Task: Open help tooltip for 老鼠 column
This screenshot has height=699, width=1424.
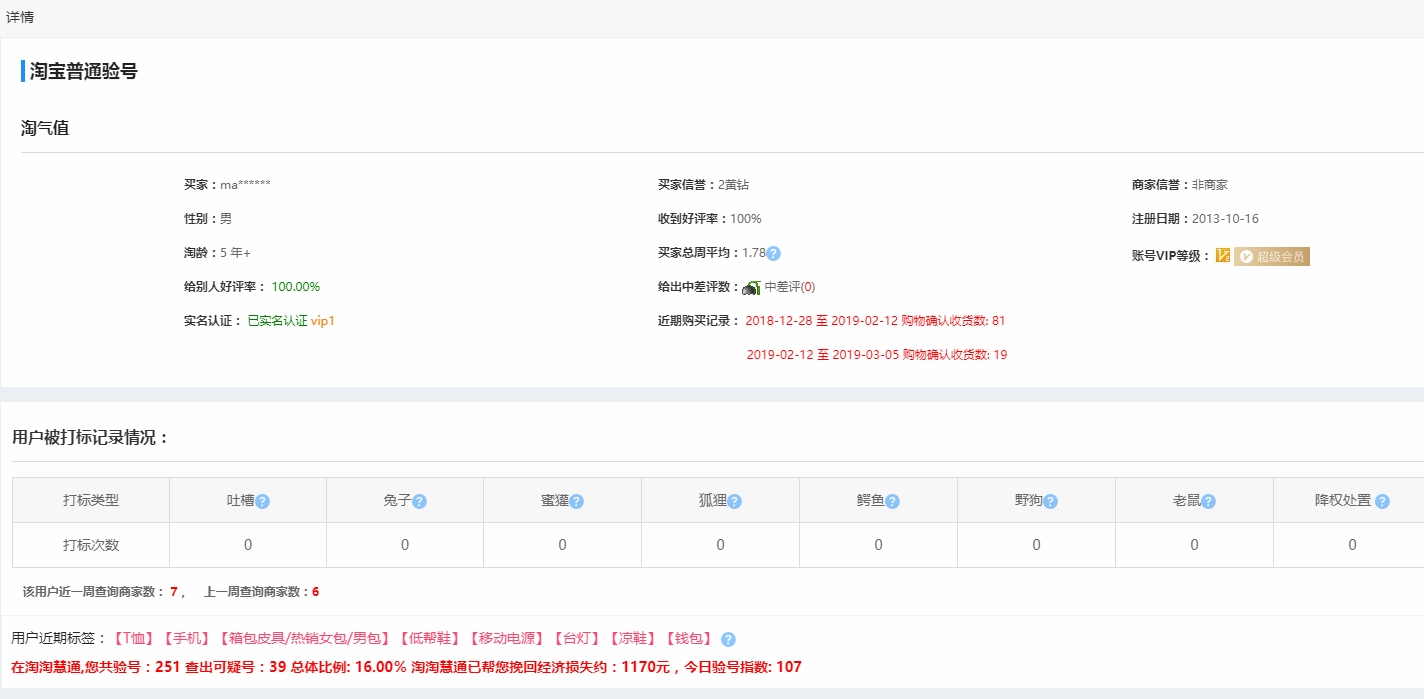Action: click(x=1209, y=501)
